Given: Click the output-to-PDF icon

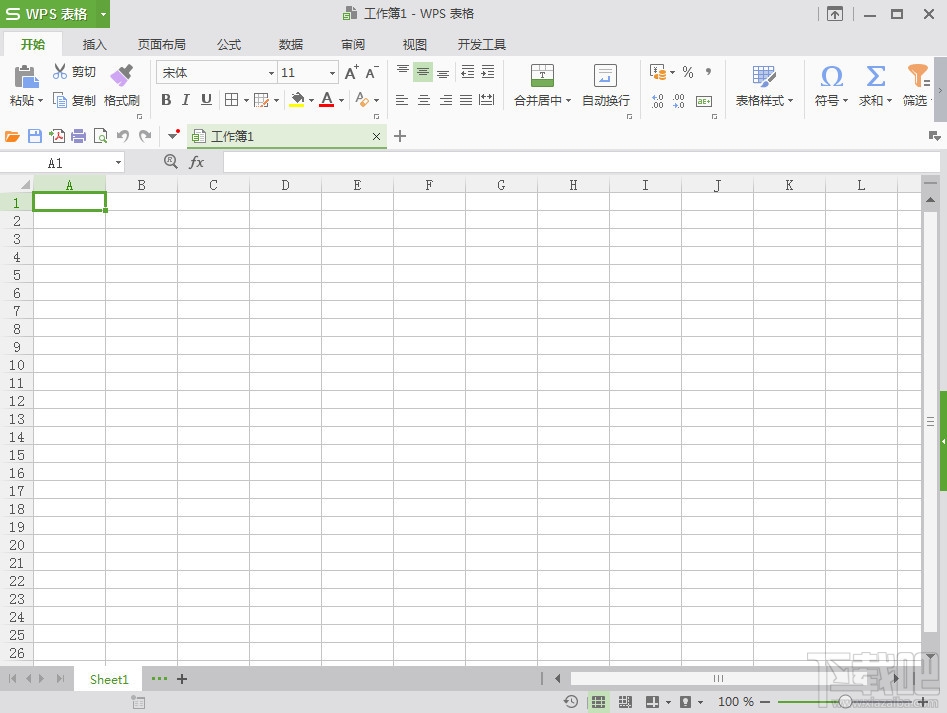Looking at the screenshot, I should pyautogui.click(x=57, y=136).
